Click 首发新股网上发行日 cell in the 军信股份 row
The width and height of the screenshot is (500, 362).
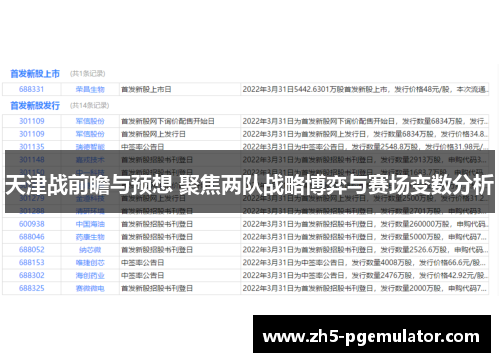click(x=153, y=134)
